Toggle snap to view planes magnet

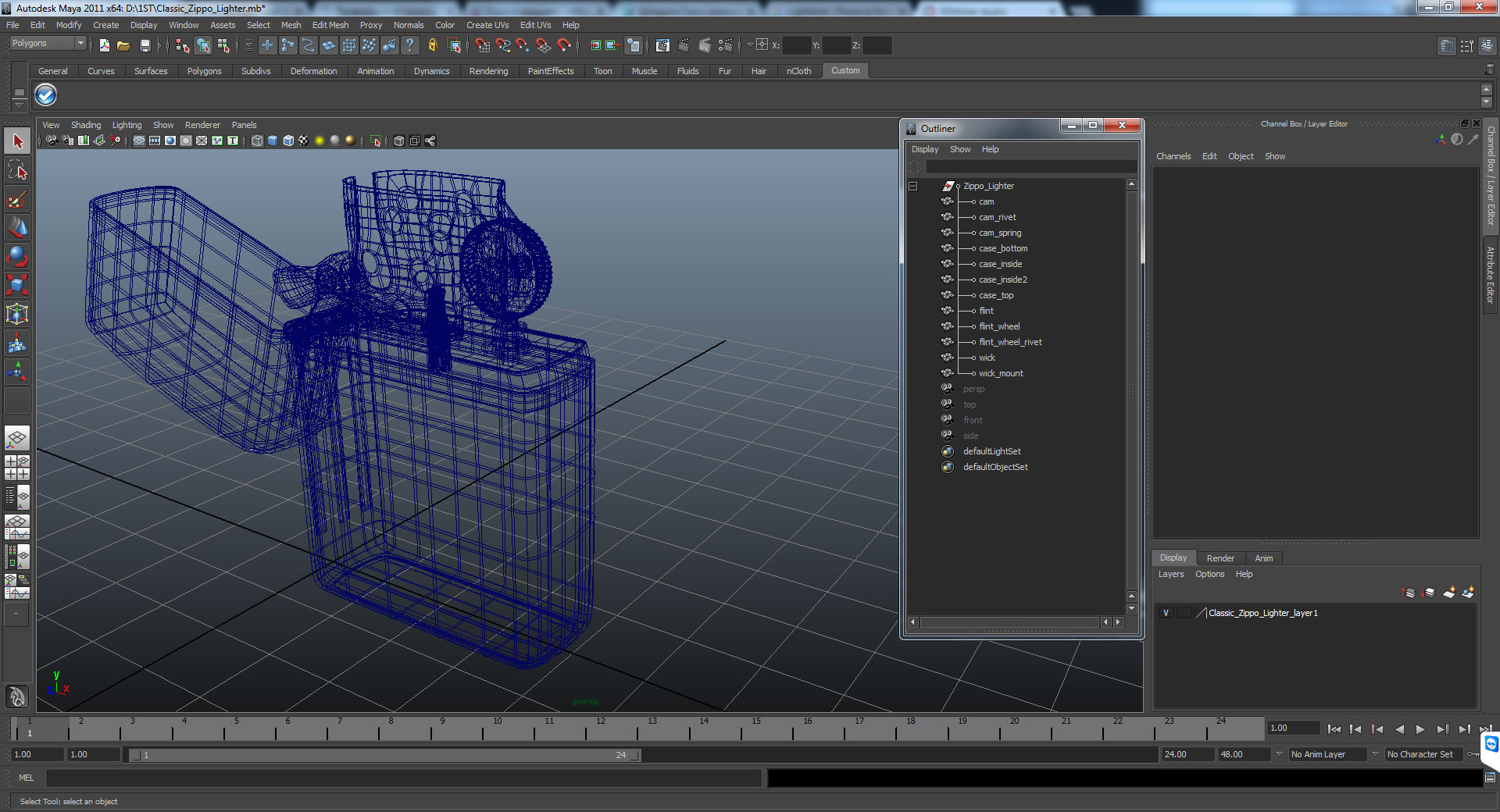pos(544,45)
